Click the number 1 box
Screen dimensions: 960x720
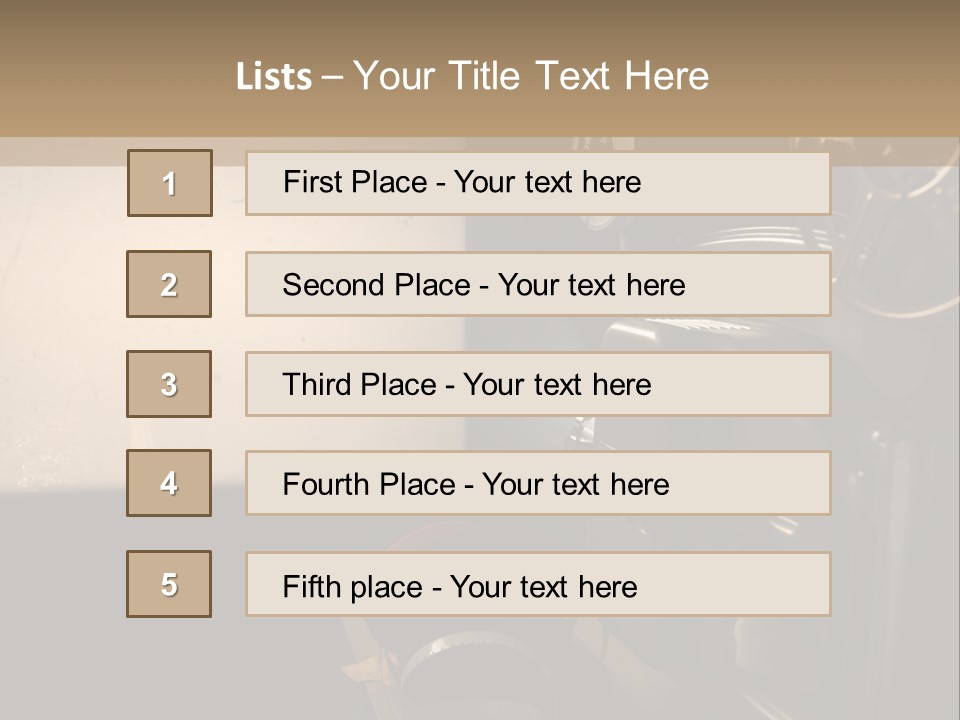pos(170,183)
